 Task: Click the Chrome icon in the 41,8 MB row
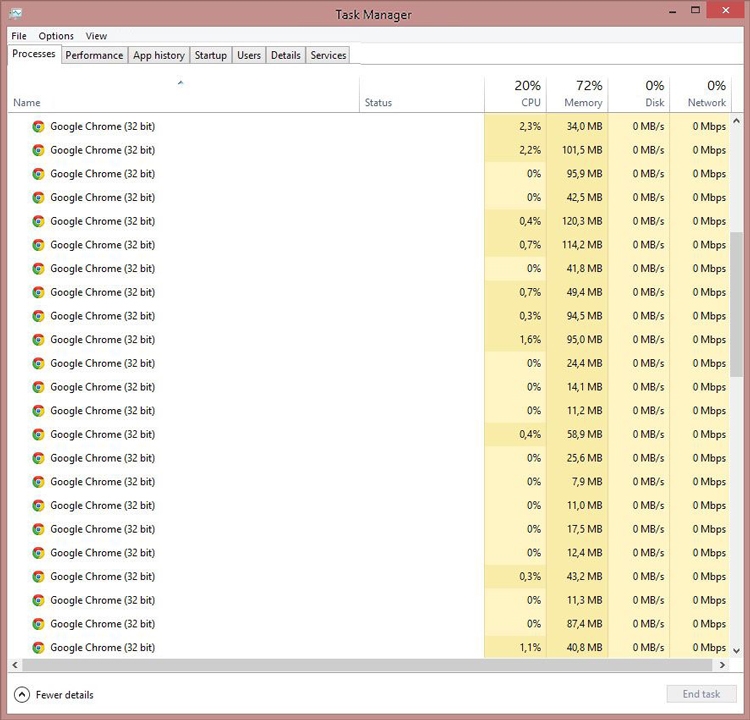point(38,268)
